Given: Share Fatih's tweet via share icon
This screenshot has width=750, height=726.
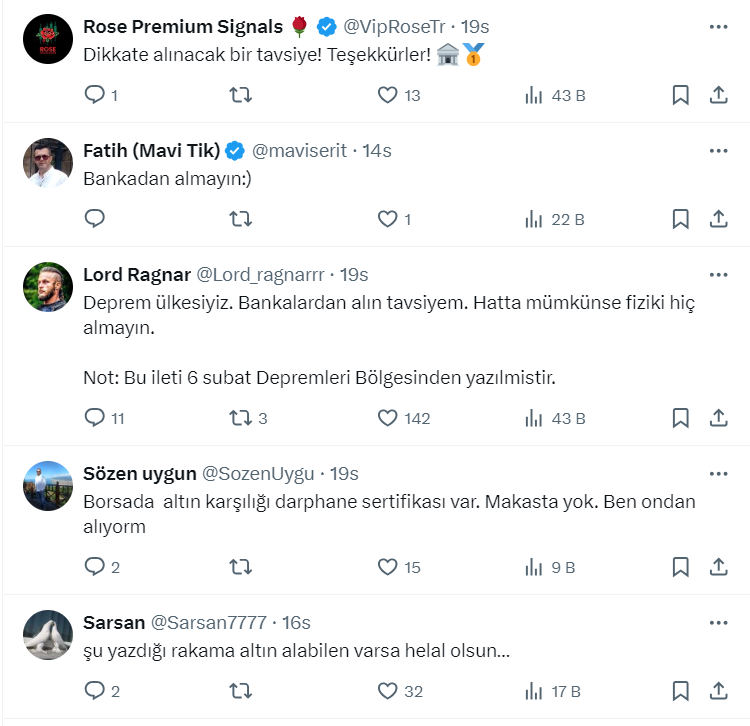Looking at the screenshot, I should coord(718,219).
